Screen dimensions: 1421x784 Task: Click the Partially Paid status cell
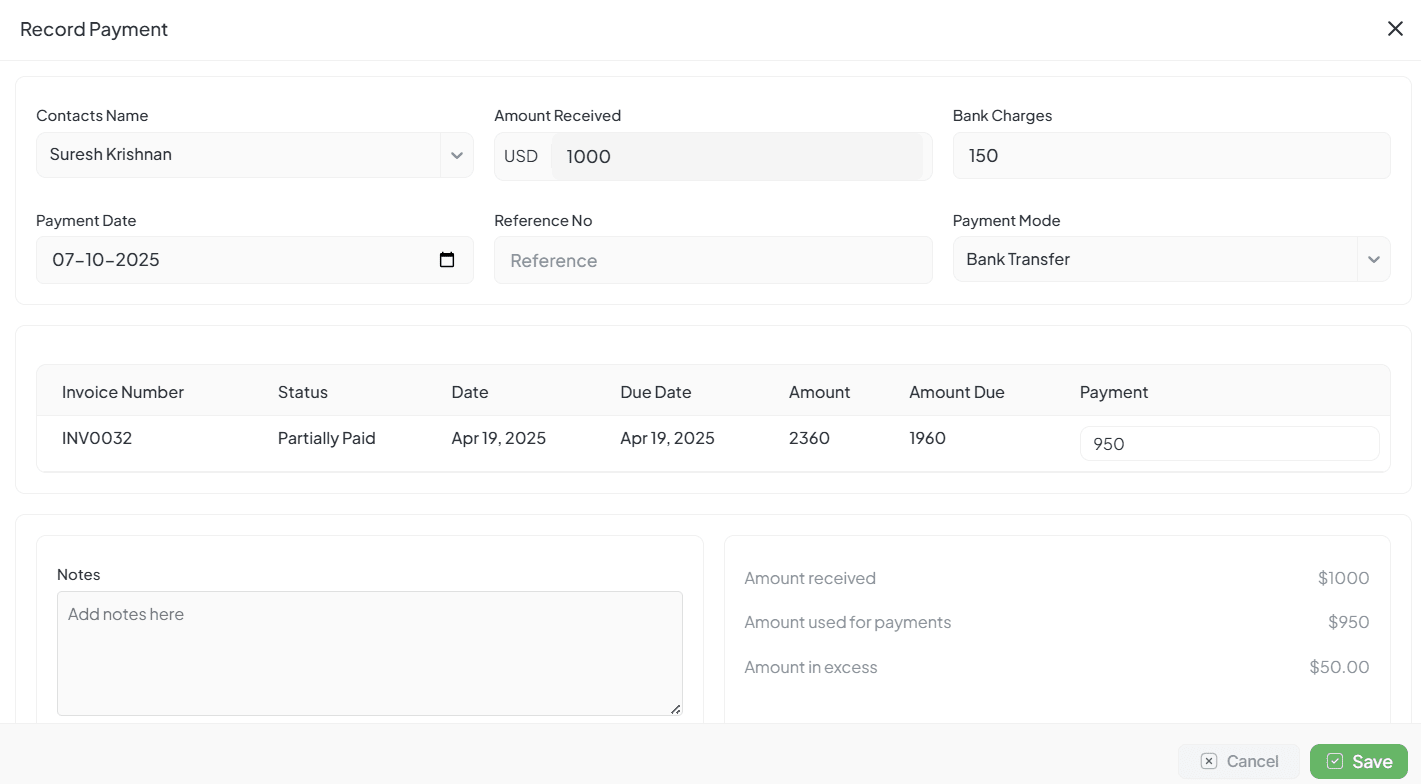326,438
